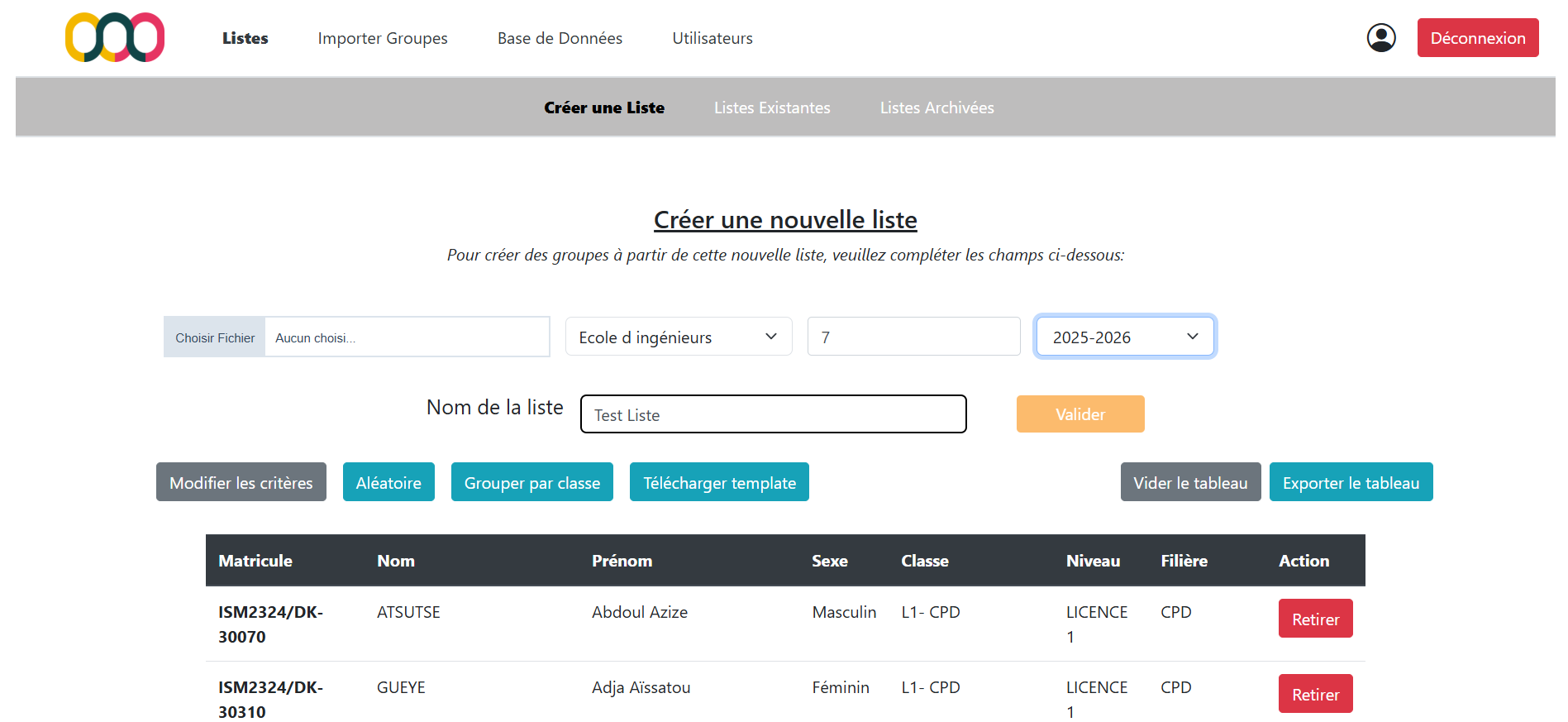The width and height of the screenshot is (1568, 722).
Task: Open the 2025-2026 year dropdown
Action: pyautogui.click(x=1125, y=337)
